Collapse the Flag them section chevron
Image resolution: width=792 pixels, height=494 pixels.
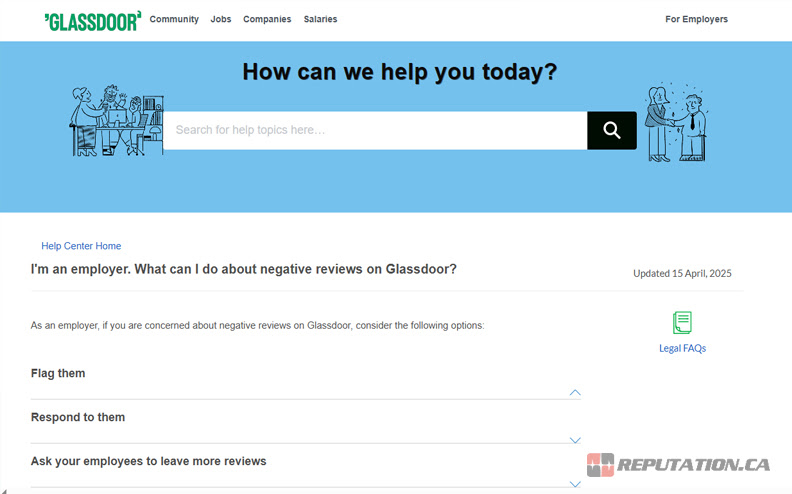pyautogui.click(x=575, y=393)
